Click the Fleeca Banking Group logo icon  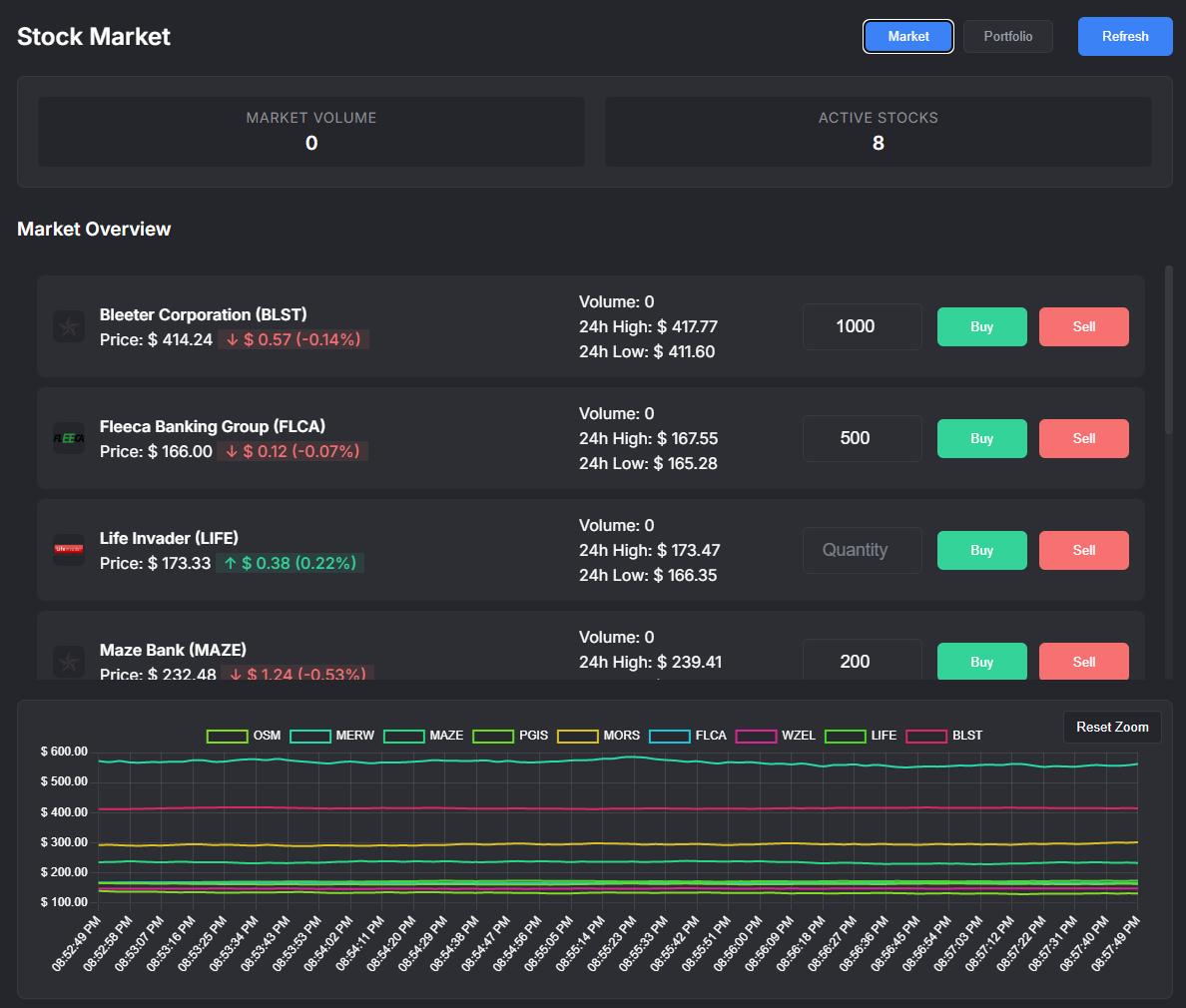tap(69, 438)
